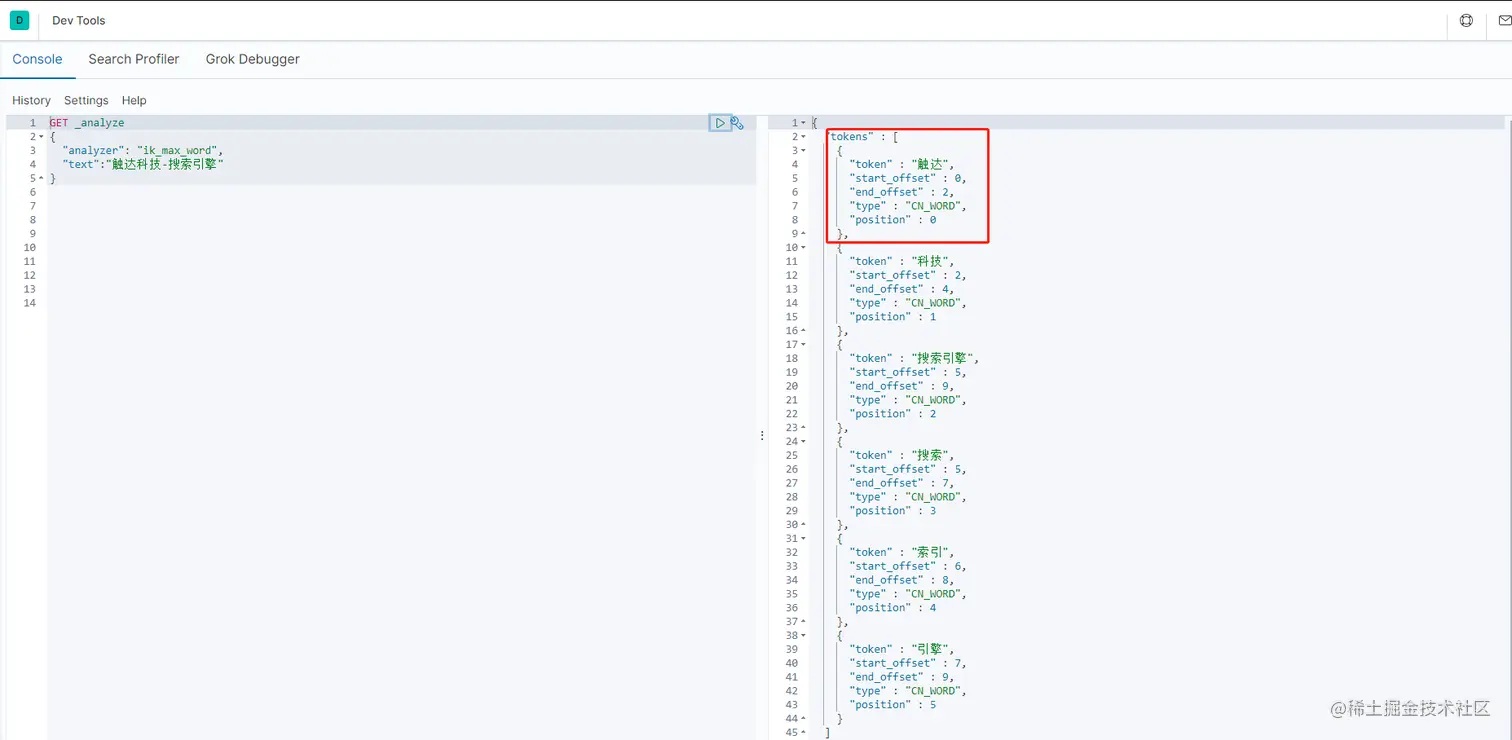1512x740 pixels.
Task: Click the "position" : 2 line
Action: (x=893, y=414)
